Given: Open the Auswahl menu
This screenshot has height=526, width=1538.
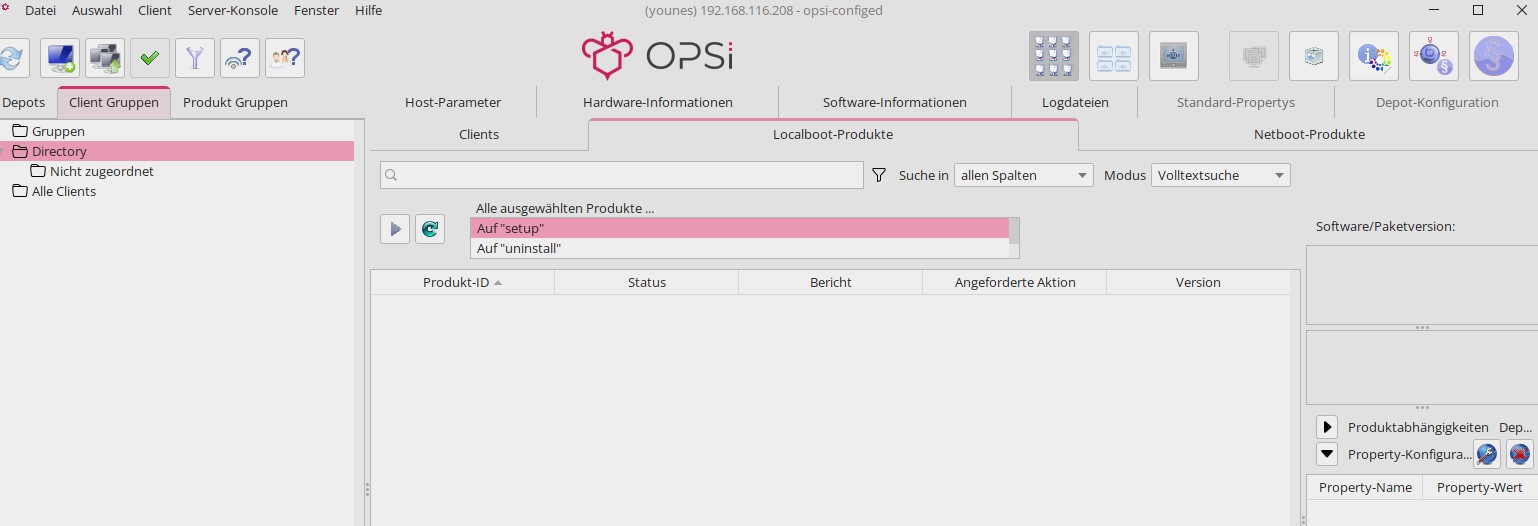Looking at the screenshot, I should [x=97, y=10].
